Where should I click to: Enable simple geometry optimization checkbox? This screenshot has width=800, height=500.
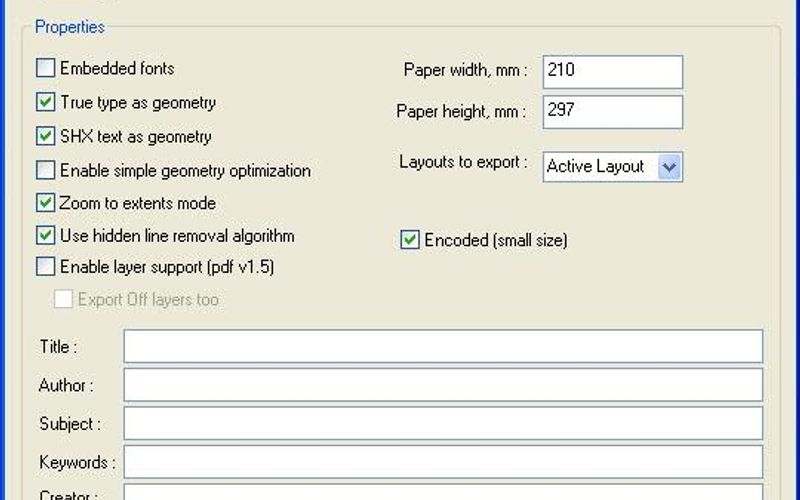(x=45, y=170)
